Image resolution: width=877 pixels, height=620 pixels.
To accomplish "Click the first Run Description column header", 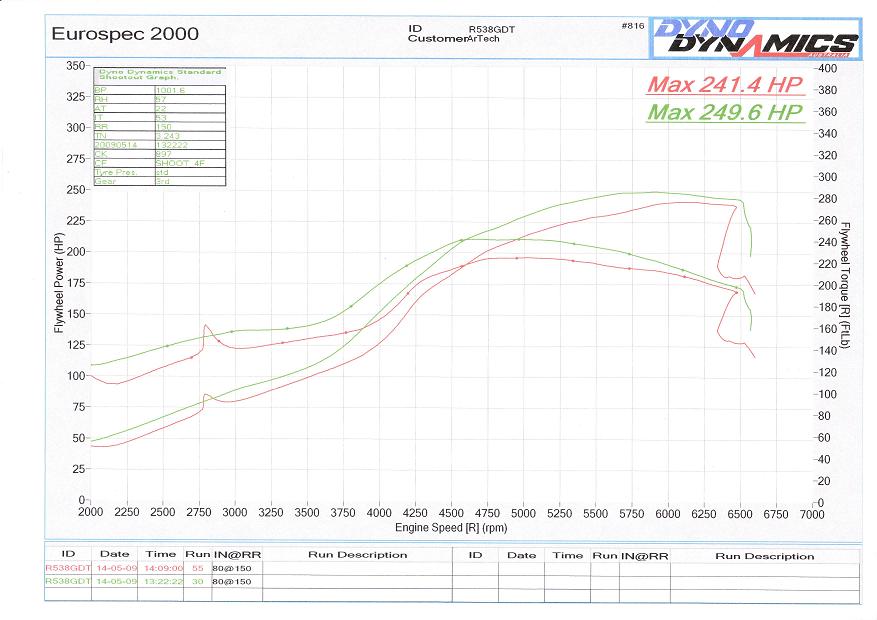I will (x=357, y=554).
